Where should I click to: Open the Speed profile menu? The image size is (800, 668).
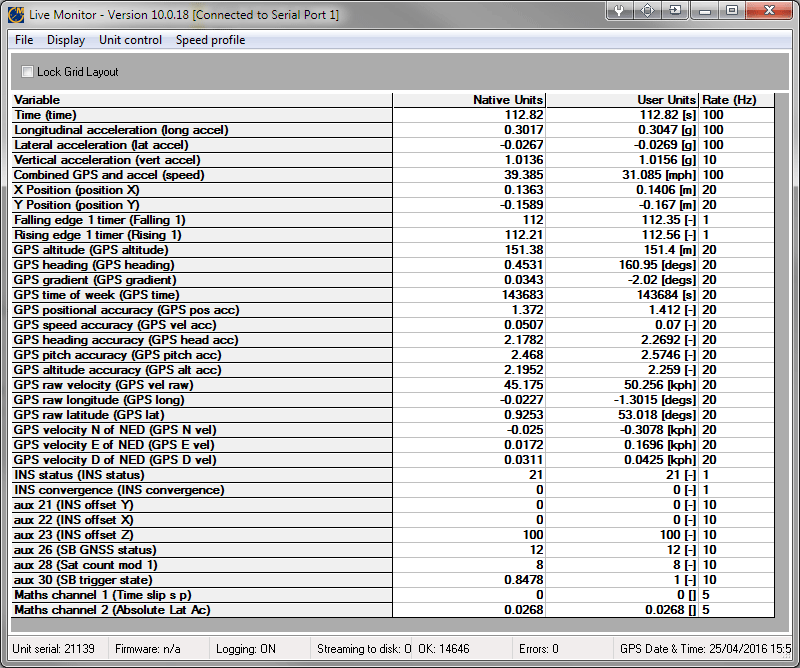210,40
